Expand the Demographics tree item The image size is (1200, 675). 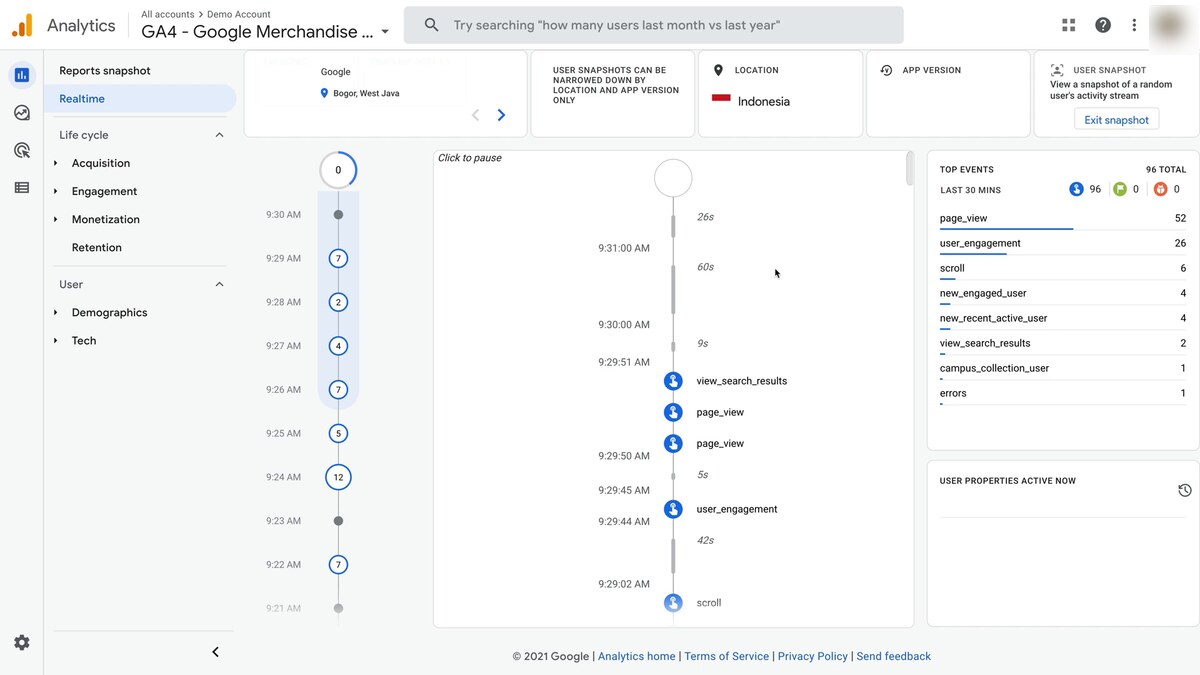56,312
